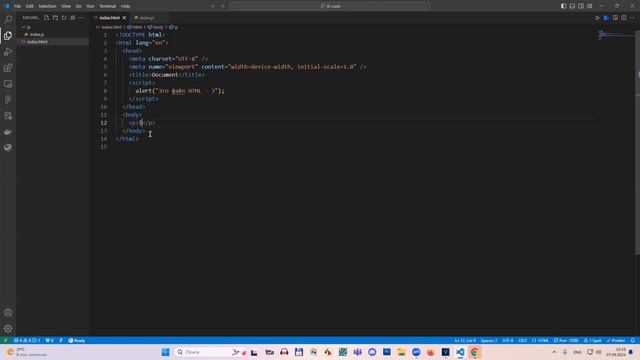This screenshot has height=360, width=640.
Task: Open VS Code icon in taskbar
Action: click(460, 352)
